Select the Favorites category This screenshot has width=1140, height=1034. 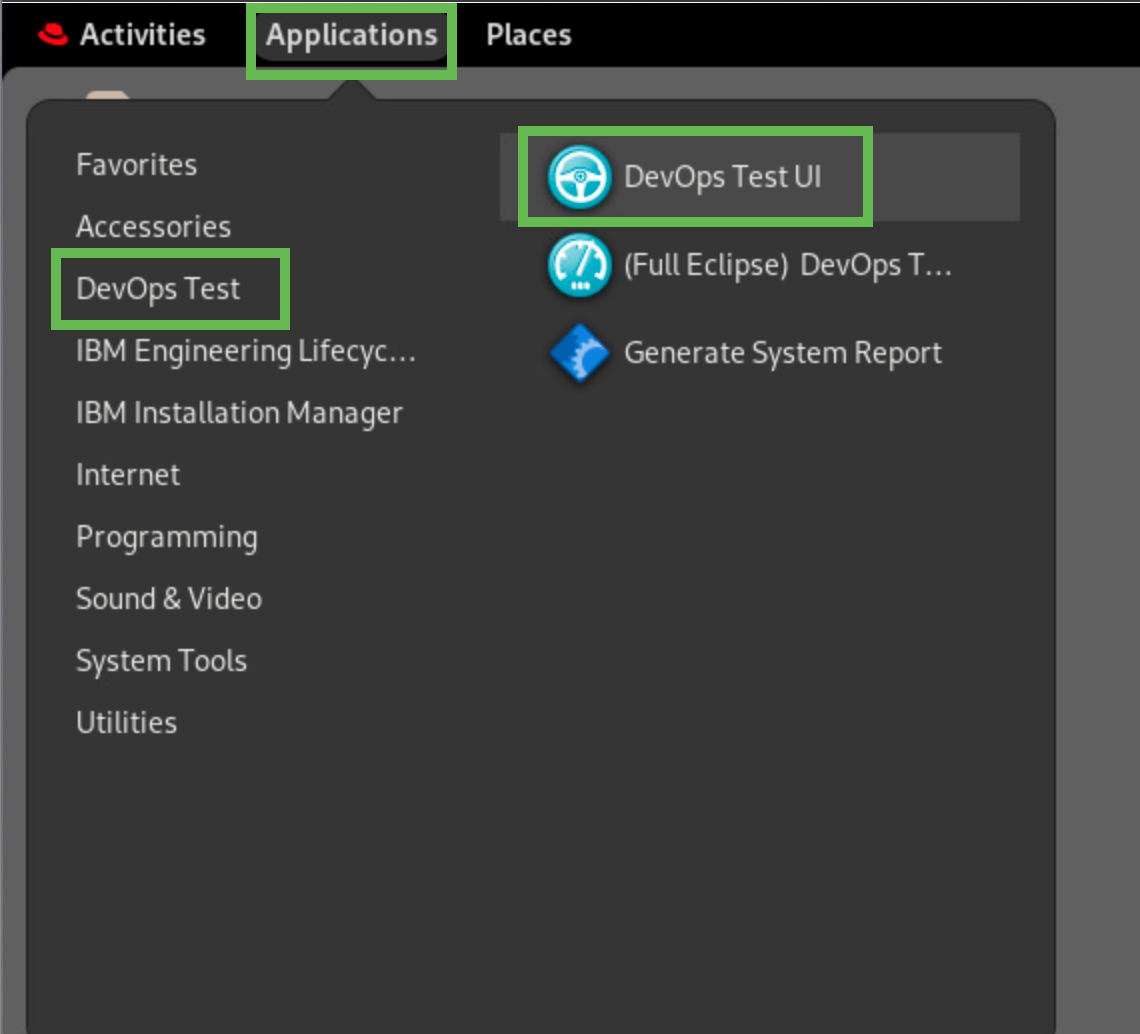(x=136, y=164)
